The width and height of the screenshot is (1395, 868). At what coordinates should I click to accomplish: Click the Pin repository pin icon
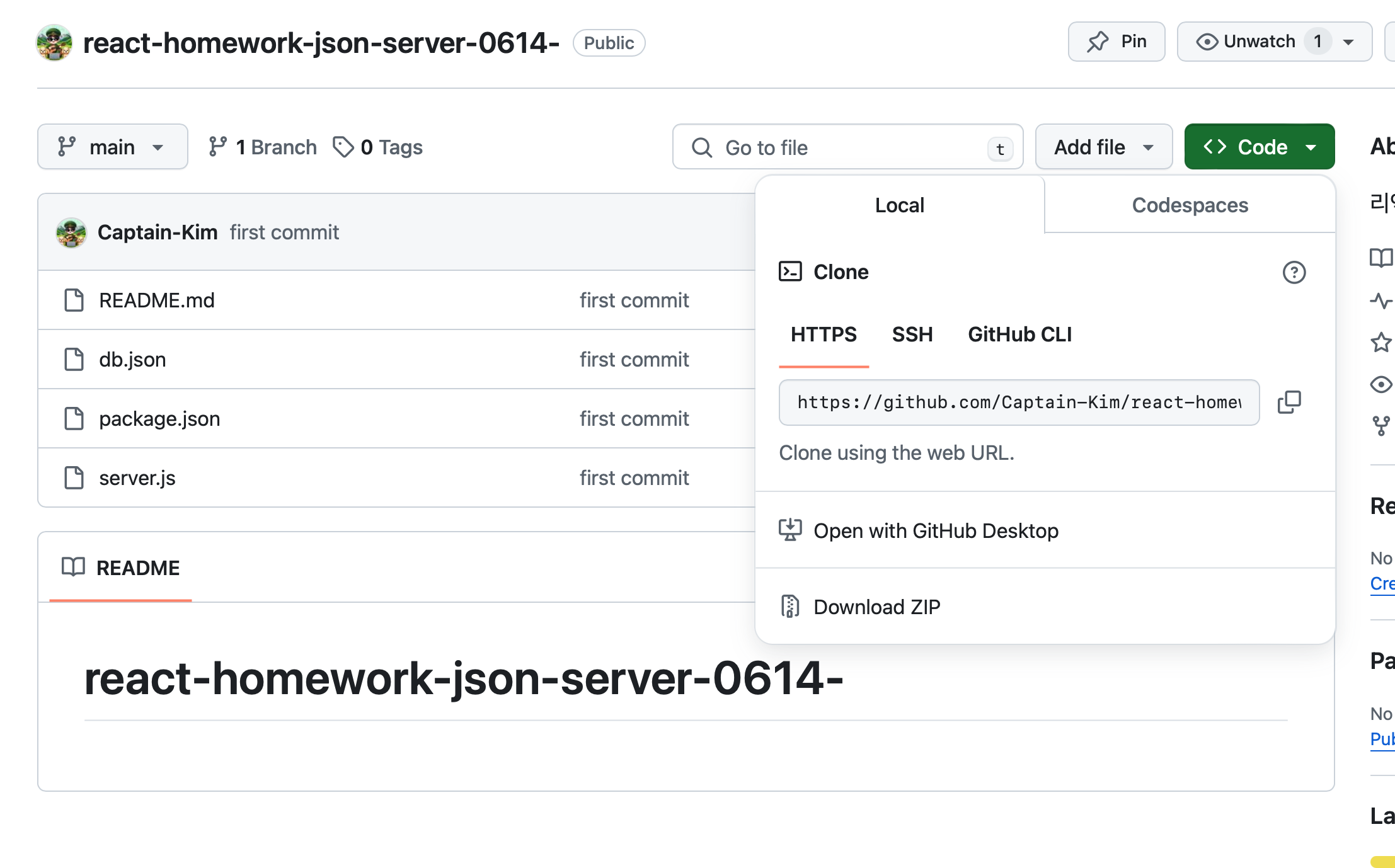tap(1098, 42)
